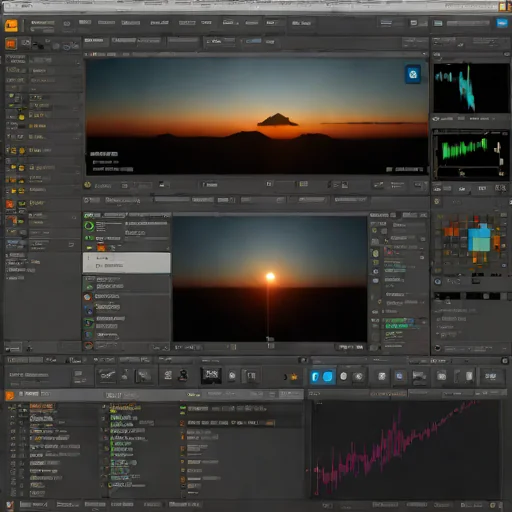Click the person silhouette icon in bottom toolbar
512x512 pixels.
[183, 376]
